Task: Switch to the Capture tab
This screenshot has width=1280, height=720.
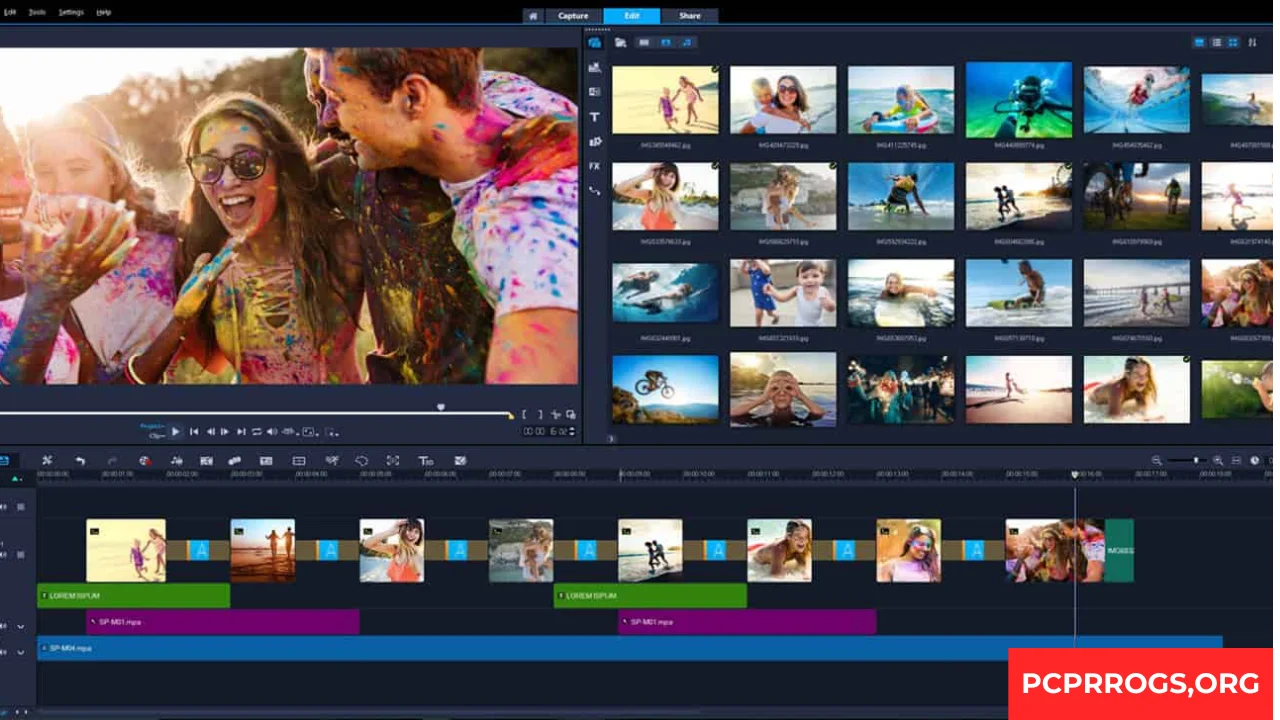Action: tap(573, 16)
